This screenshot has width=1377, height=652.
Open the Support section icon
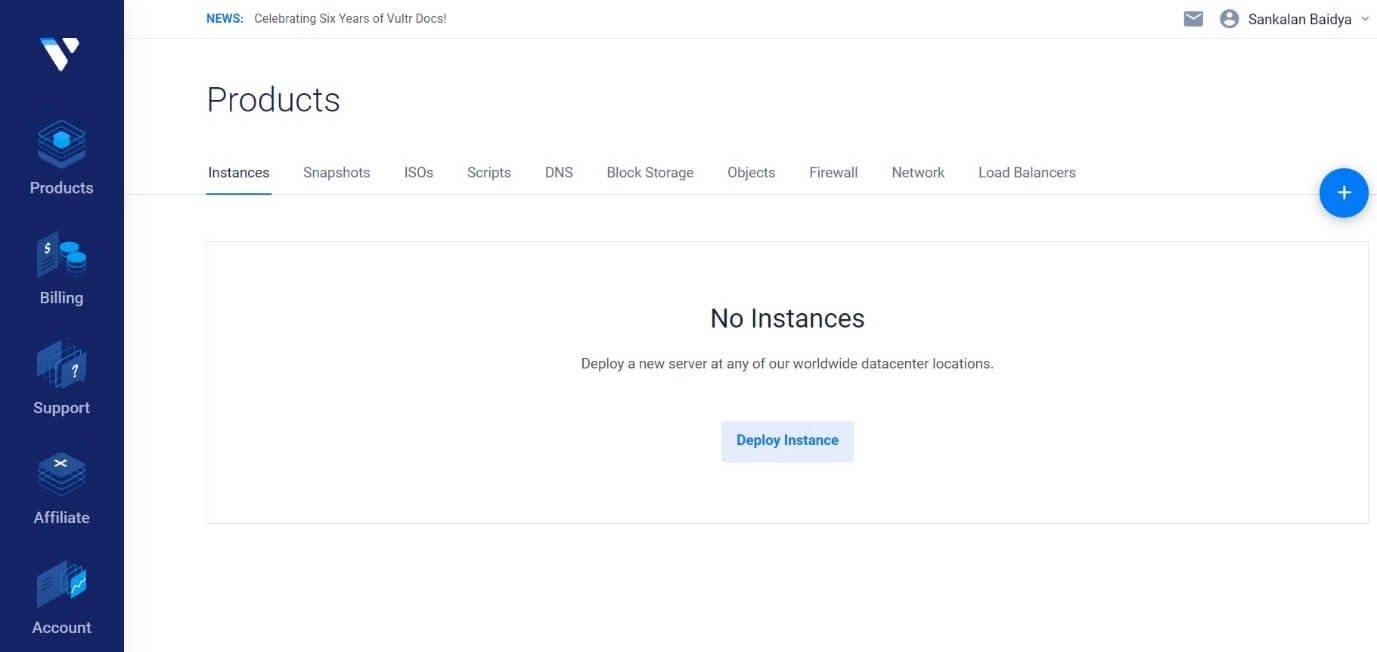click(61, 365)
